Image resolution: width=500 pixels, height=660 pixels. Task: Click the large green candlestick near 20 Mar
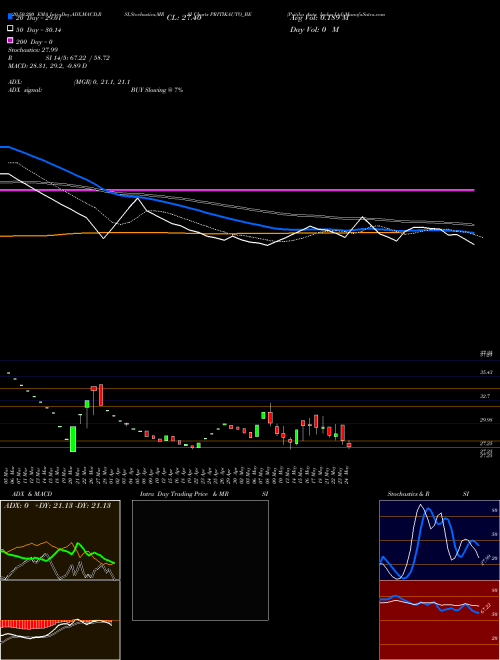(x=73, y=439)
